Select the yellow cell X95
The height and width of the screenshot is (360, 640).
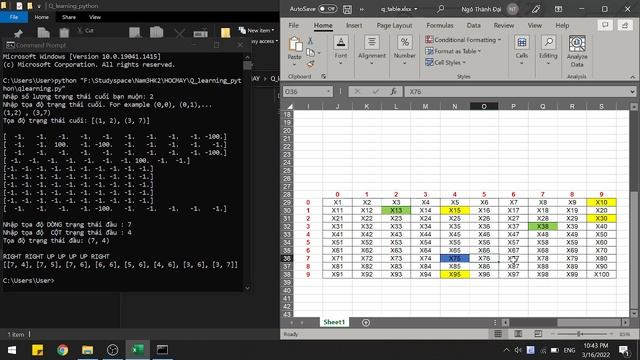(455, 274)
